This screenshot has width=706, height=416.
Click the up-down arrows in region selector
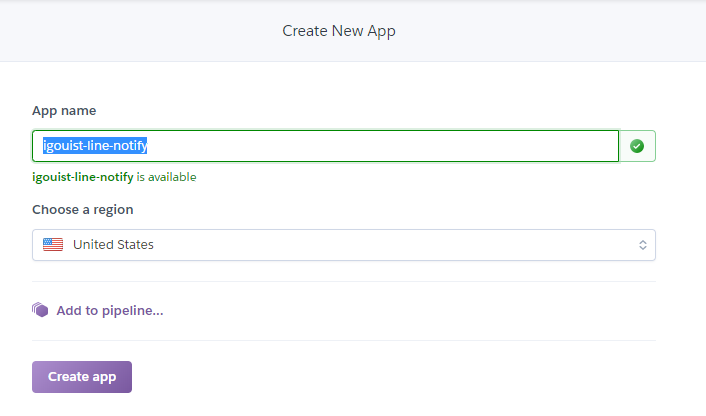click(x=643, y=245)
